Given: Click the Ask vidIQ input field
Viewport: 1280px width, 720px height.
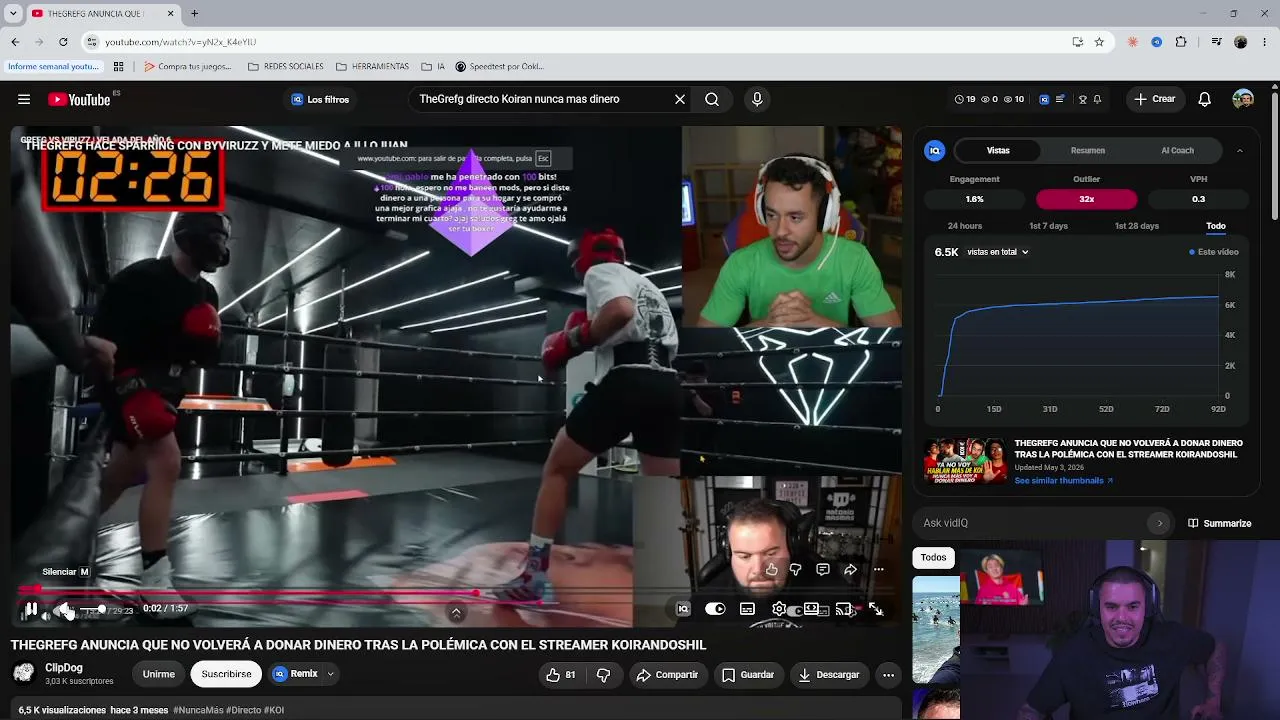Looking at the screenshot, I should coord(1034,523).
